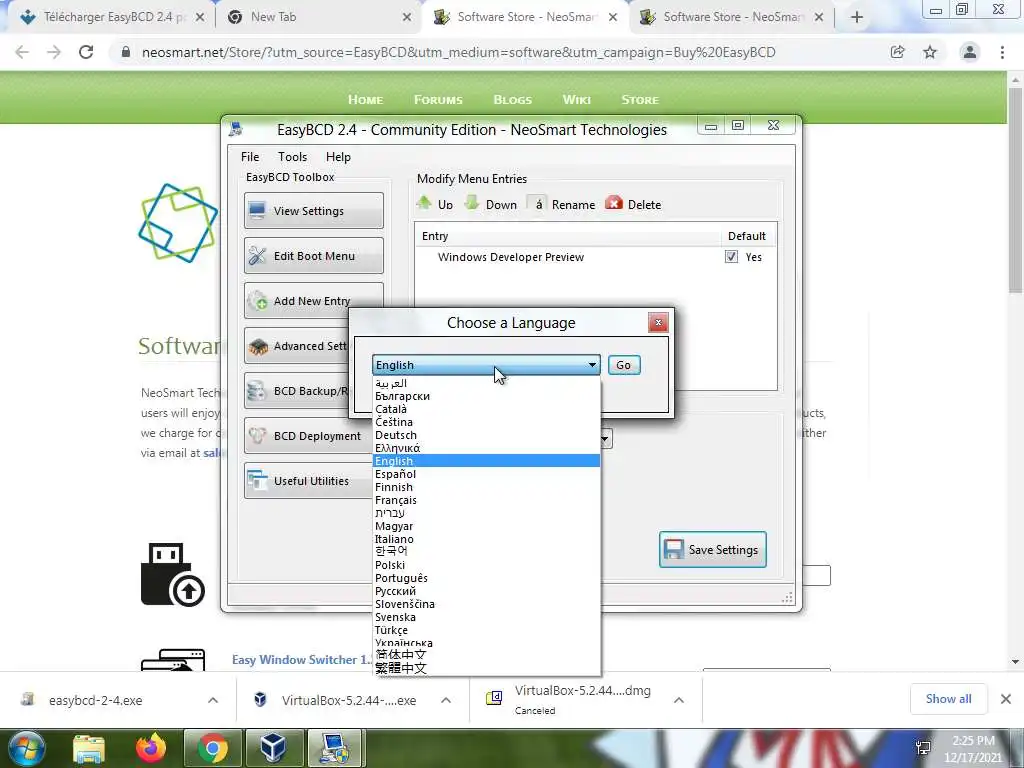
Task: Open the EasyBCD Tools menu
Action: [x=292, y=157]
